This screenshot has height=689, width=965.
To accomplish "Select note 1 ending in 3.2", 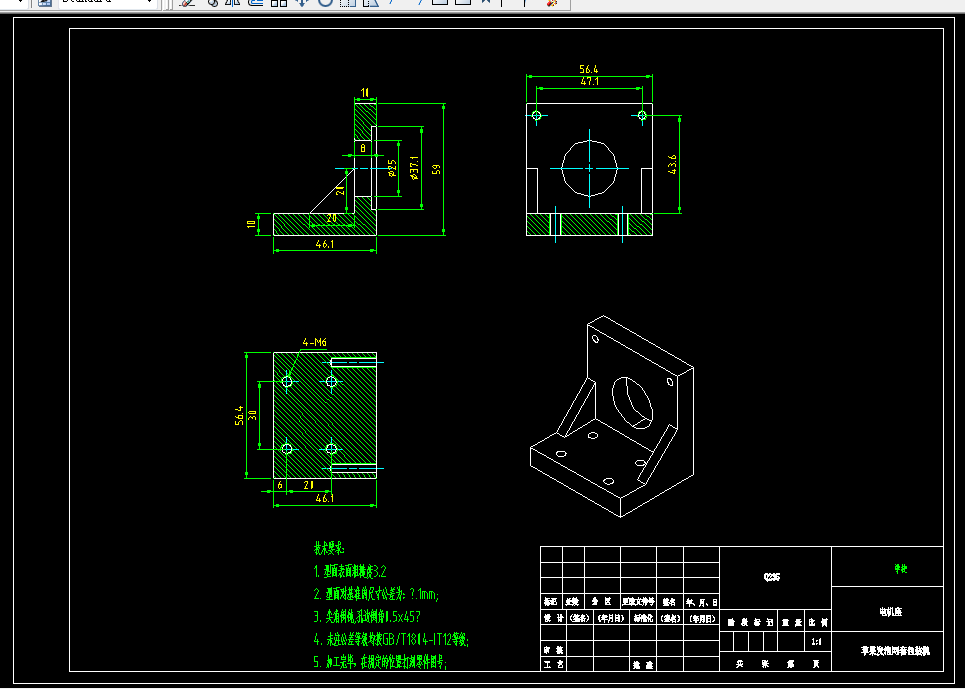I will point(350,572).
